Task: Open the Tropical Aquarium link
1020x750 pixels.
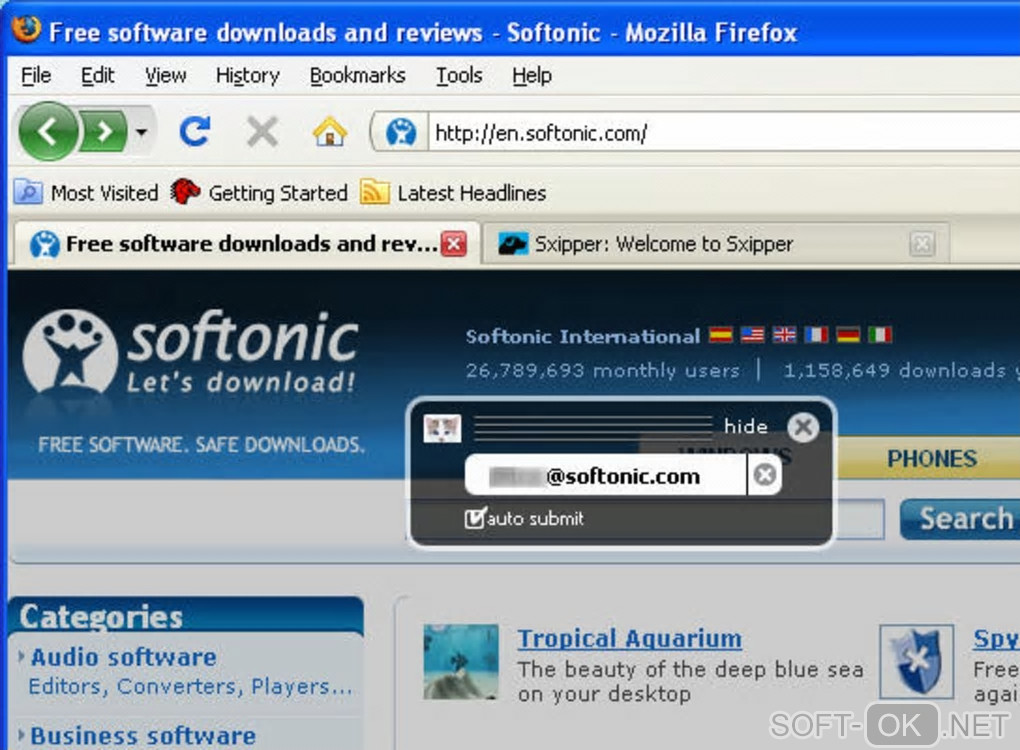Action: [629, 639]
